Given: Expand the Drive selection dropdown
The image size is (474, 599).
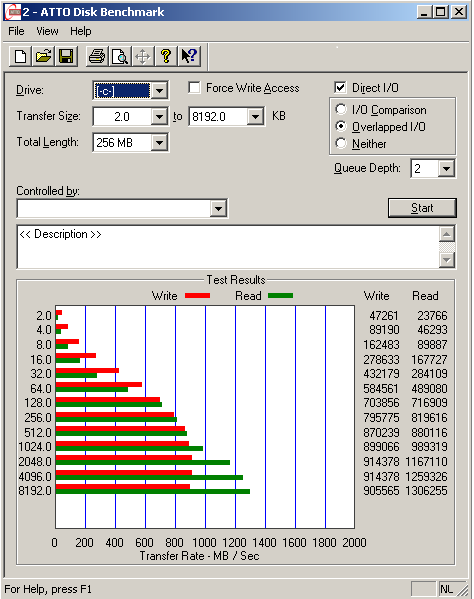Looking at the screenshot, I should tap(159, 91).
